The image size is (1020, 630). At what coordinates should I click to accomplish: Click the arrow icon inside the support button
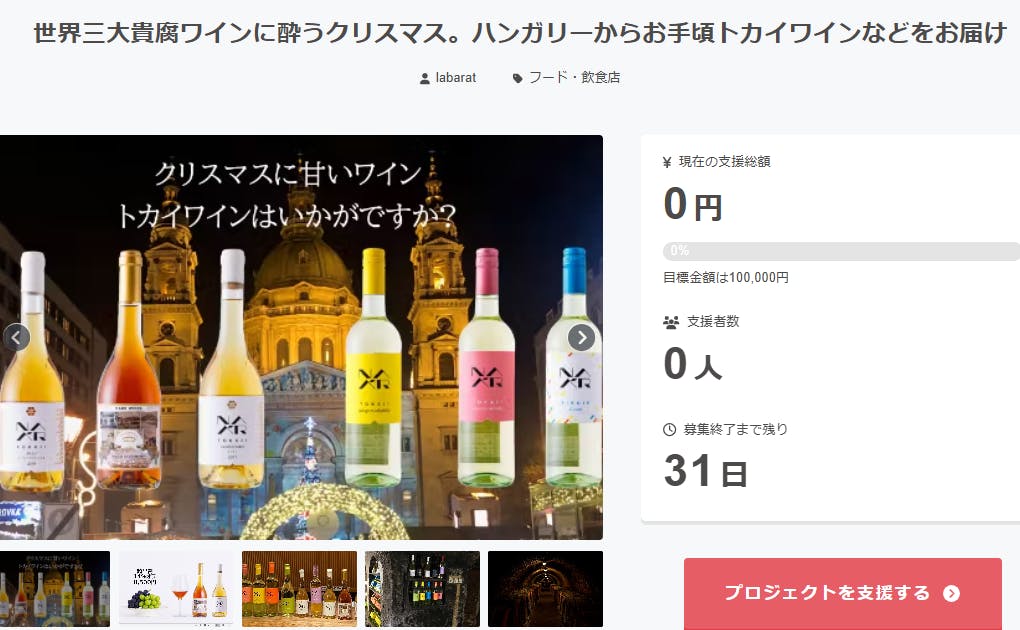(x=952, y=593)
